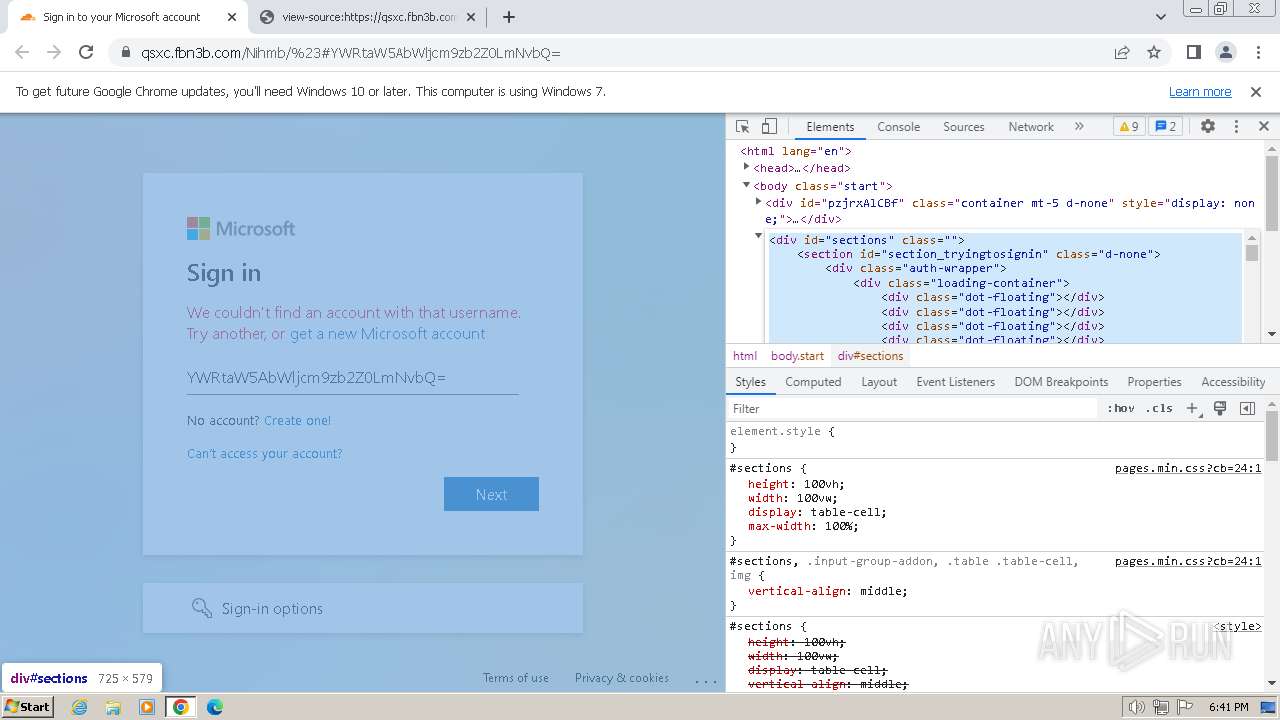
Task: Open pages.min.css link for #sections rule
Action: [1188, 468]
